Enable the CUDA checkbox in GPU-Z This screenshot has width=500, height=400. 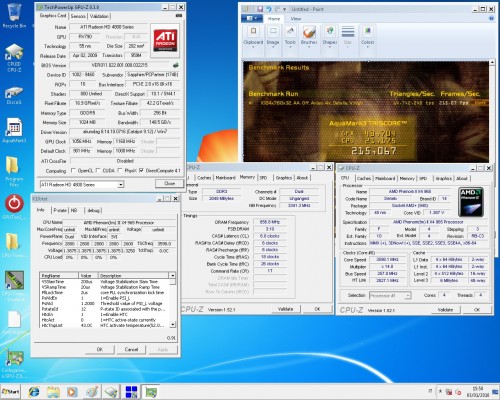[98, 171]
